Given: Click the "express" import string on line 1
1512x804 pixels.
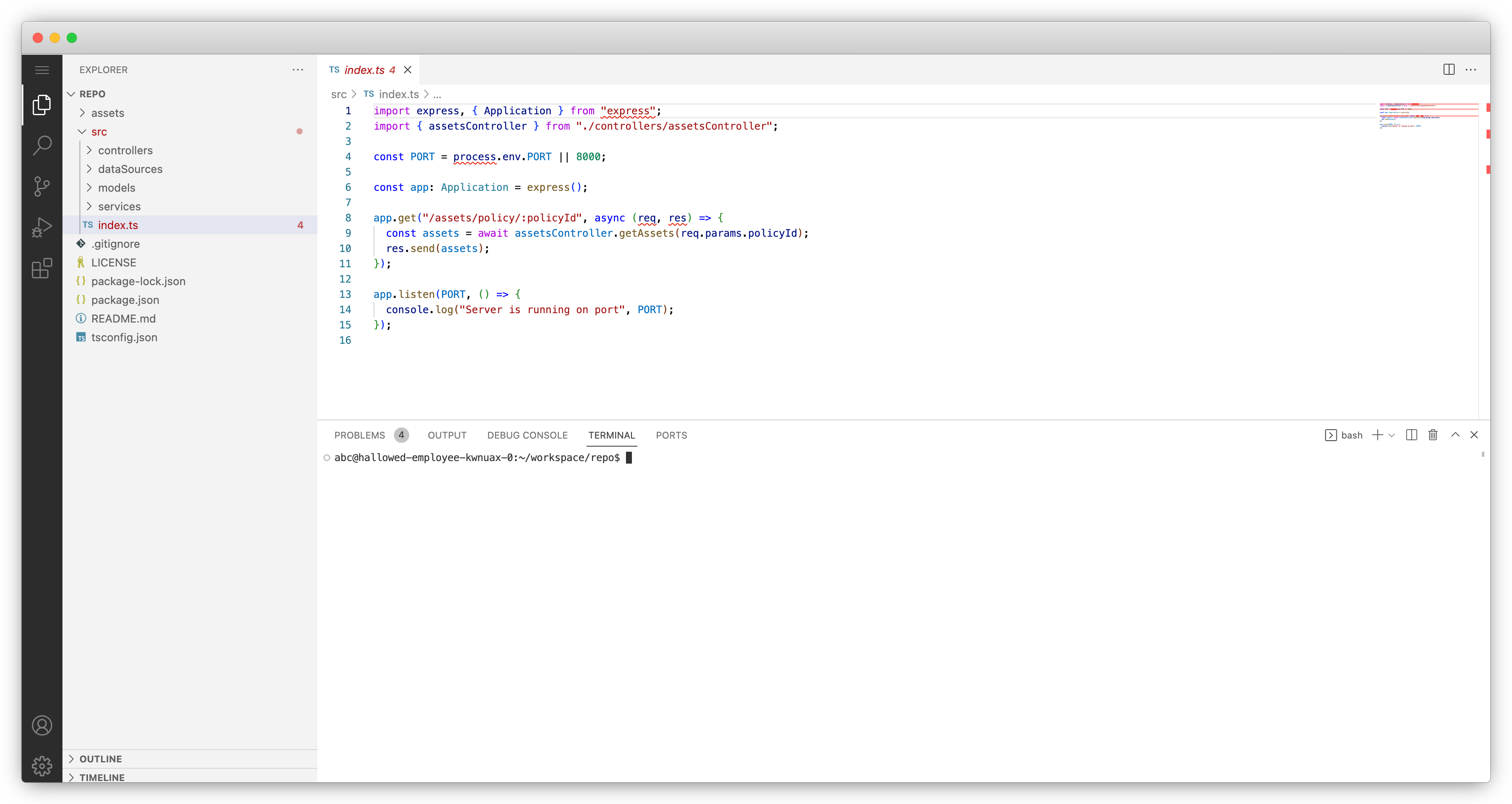Looking at the screenshot, I should tap(628, 111).
